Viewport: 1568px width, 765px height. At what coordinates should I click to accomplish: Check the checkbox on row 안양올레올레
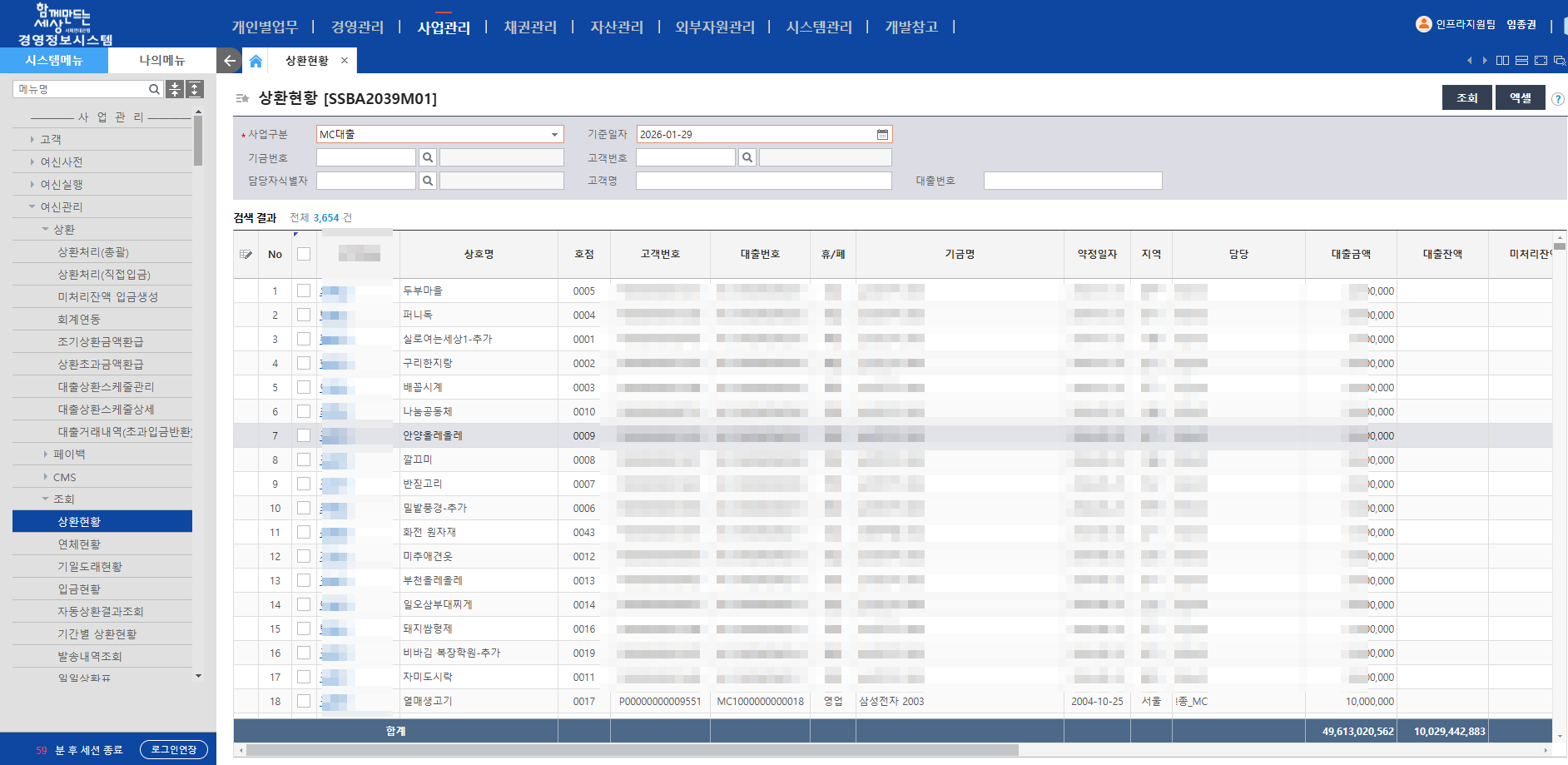304,435
